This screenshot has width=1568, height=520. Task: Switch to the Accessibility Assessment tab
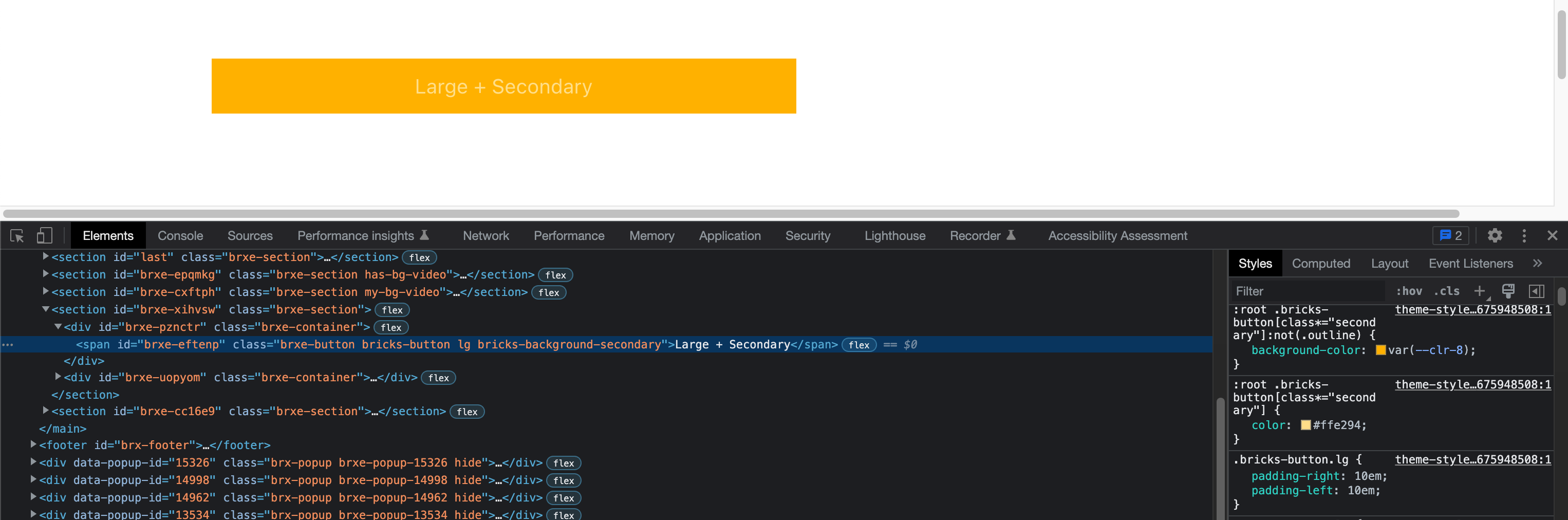click(1117, 236)
